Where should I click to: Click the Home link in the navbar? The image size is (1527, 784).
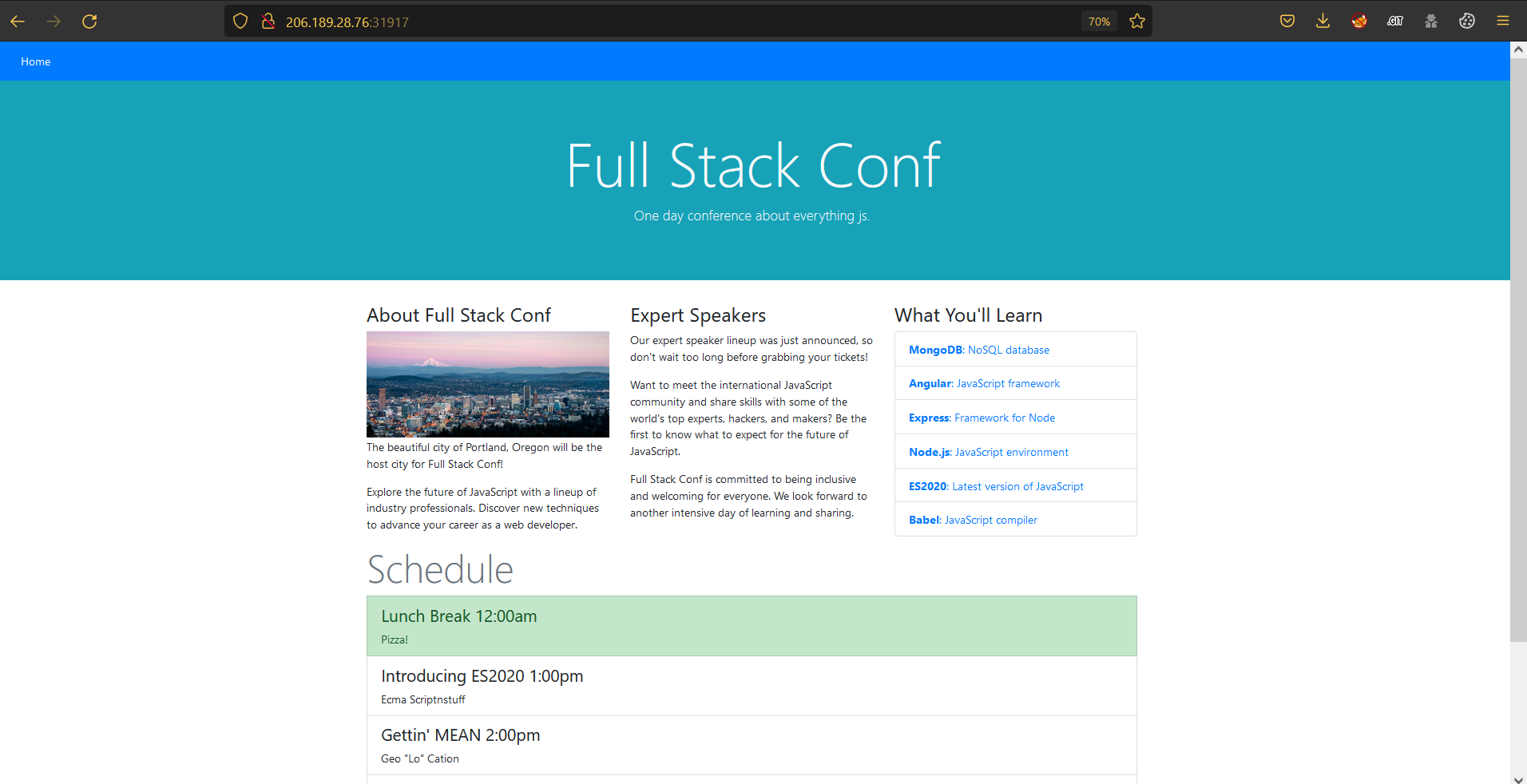click(x=36, y=61)
